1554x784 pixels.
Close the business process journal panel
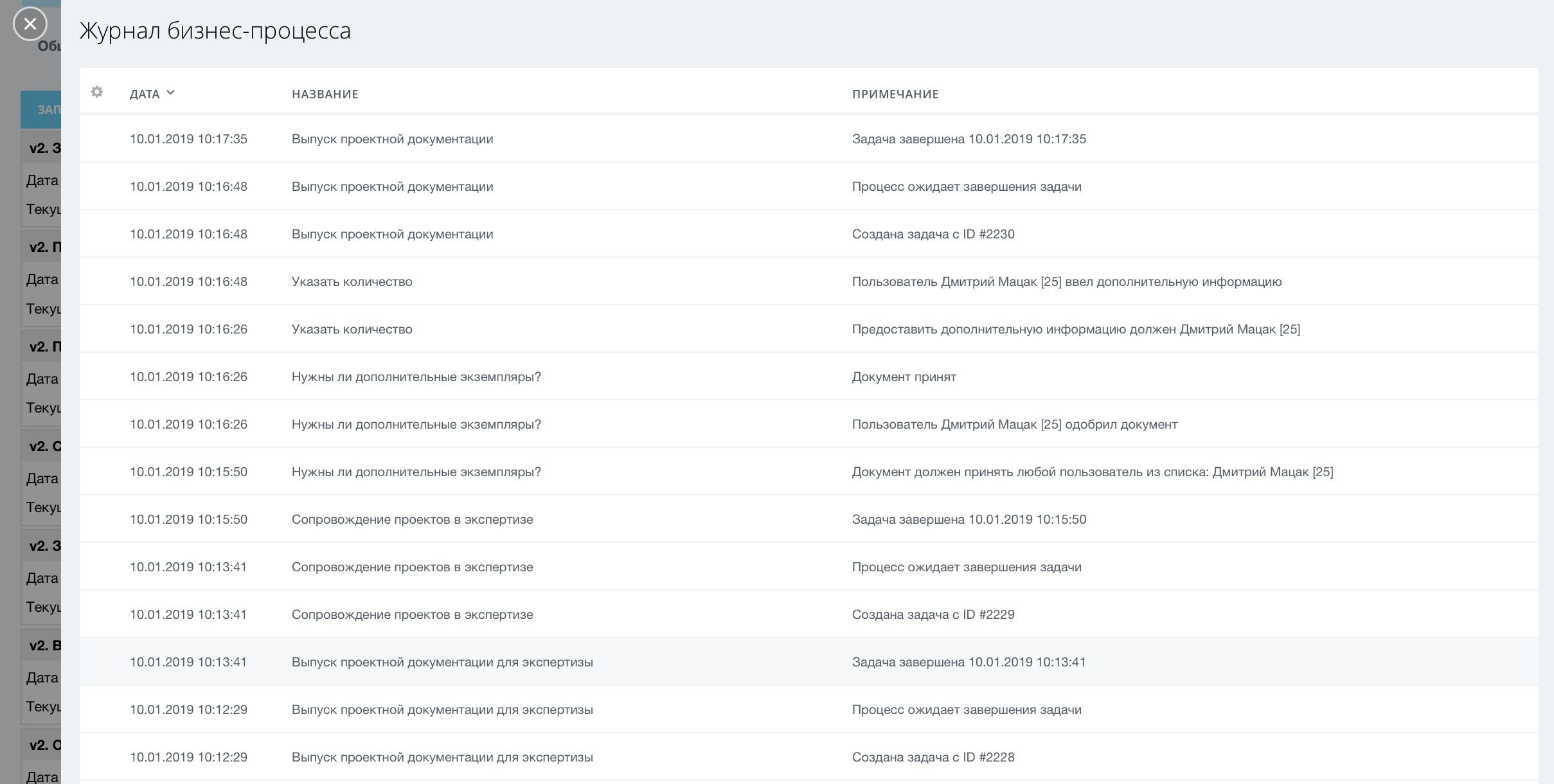coord(30,24)
